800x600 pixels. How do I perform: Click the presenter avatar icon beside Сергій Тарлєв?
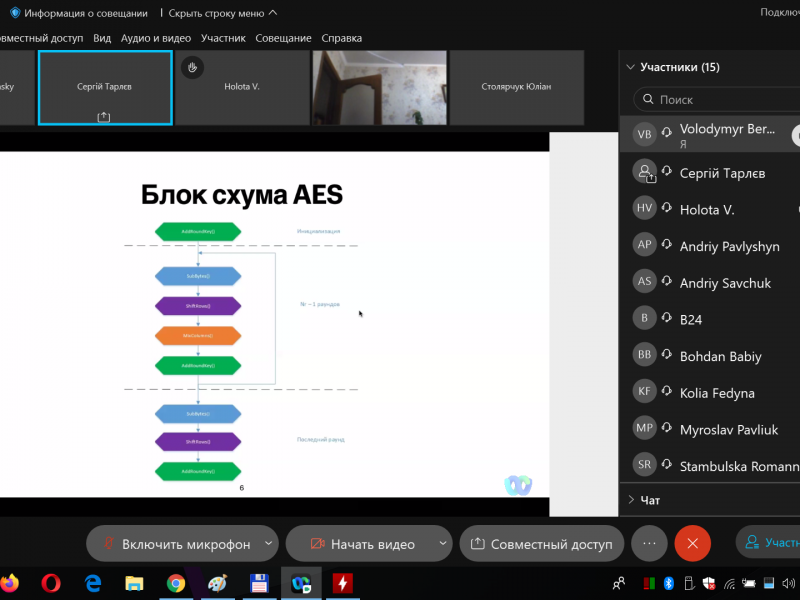pos(645,173)
